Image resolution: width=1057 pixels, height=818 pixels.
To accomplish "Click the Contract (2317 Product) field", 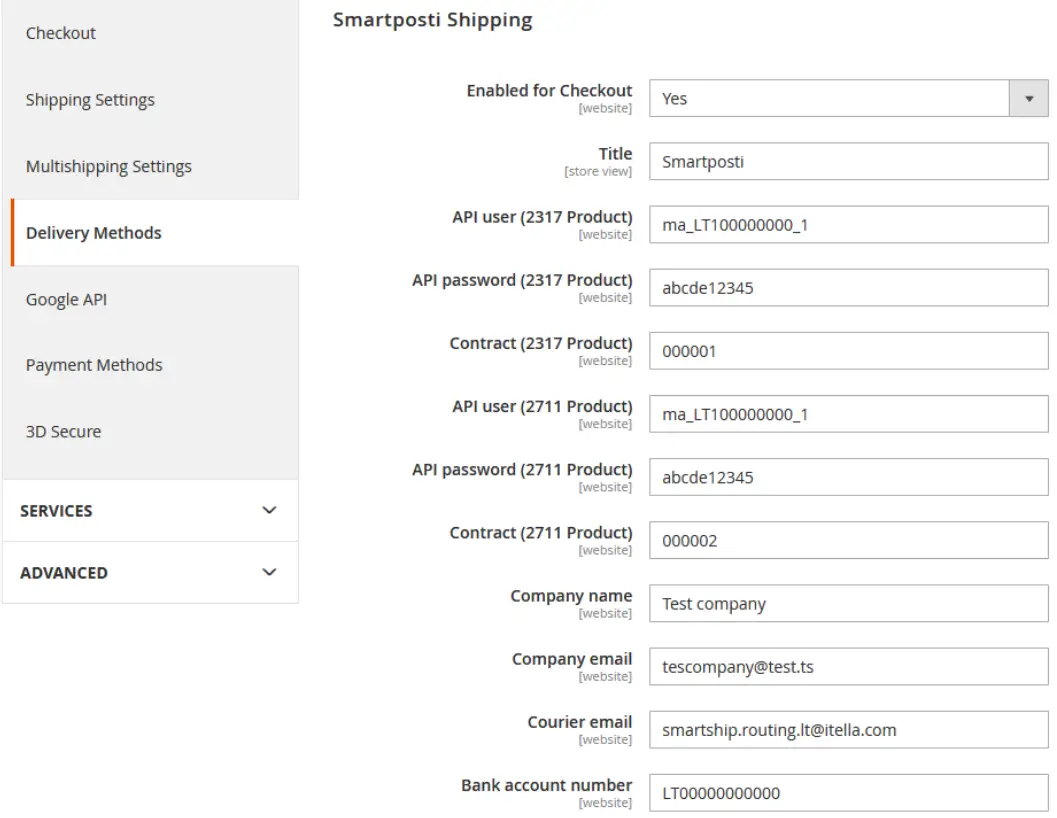I will point(849,351).
